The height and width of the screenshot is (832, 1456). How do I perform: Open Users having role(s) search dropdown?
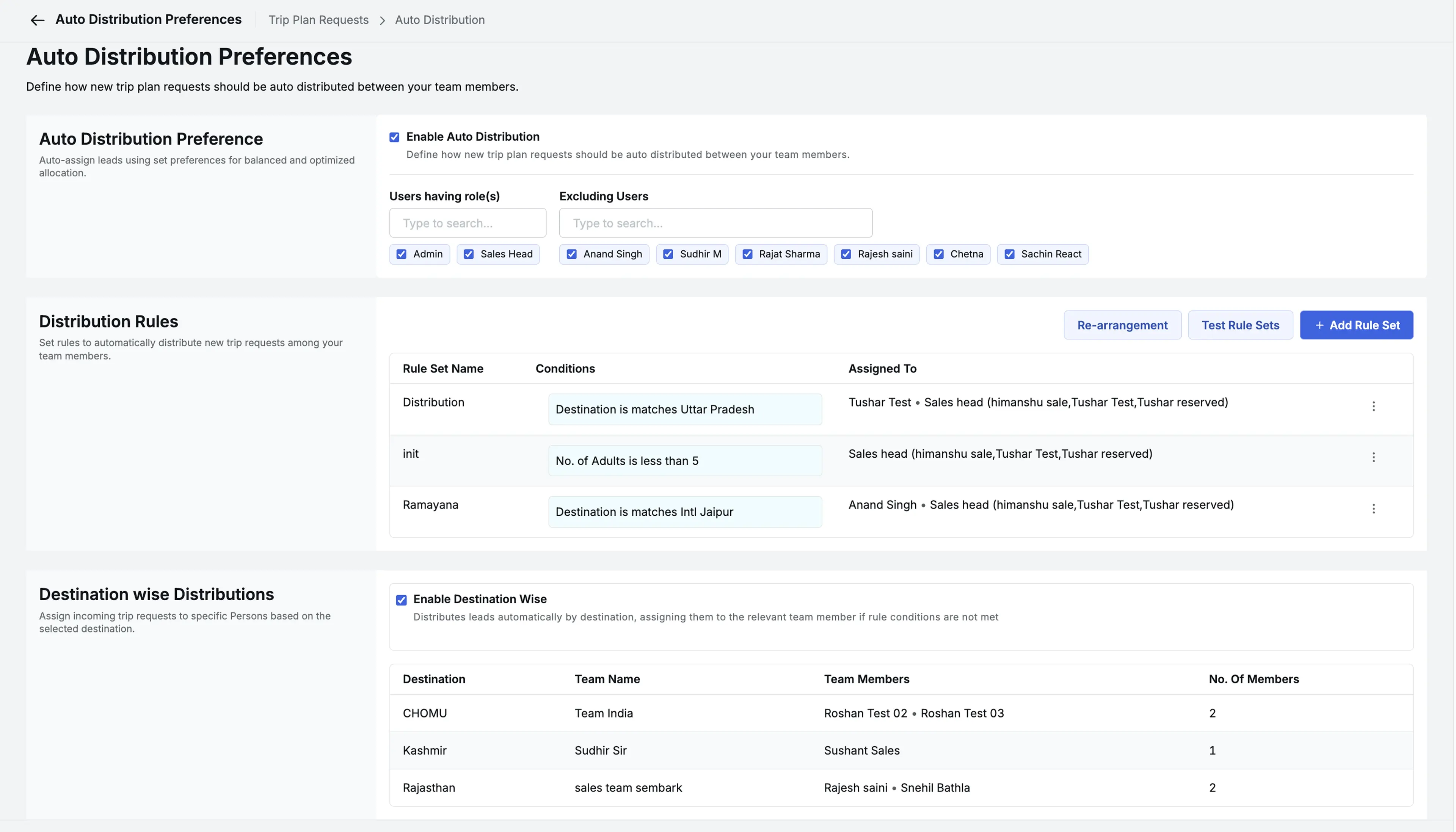coord(467,223)
